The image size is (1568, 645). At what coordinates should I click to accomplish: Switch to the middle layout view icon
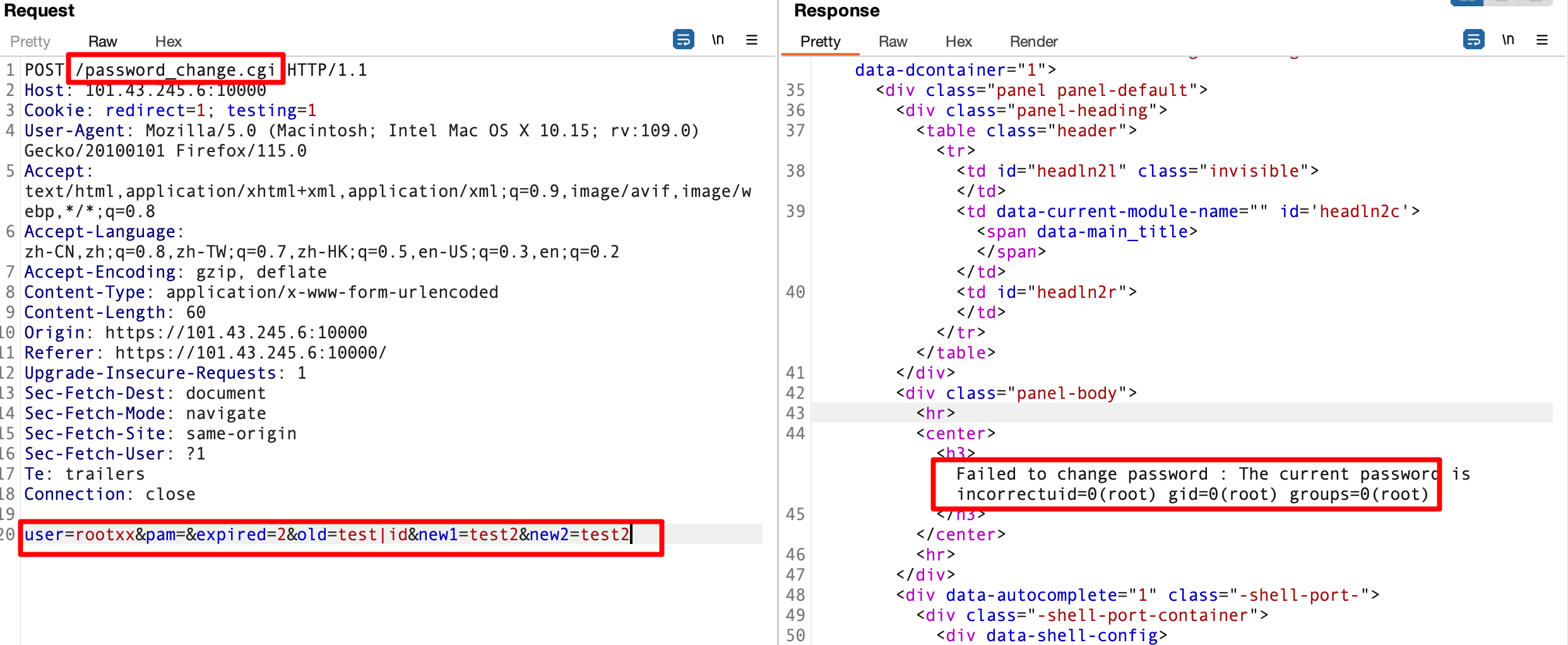(1501, 2)
